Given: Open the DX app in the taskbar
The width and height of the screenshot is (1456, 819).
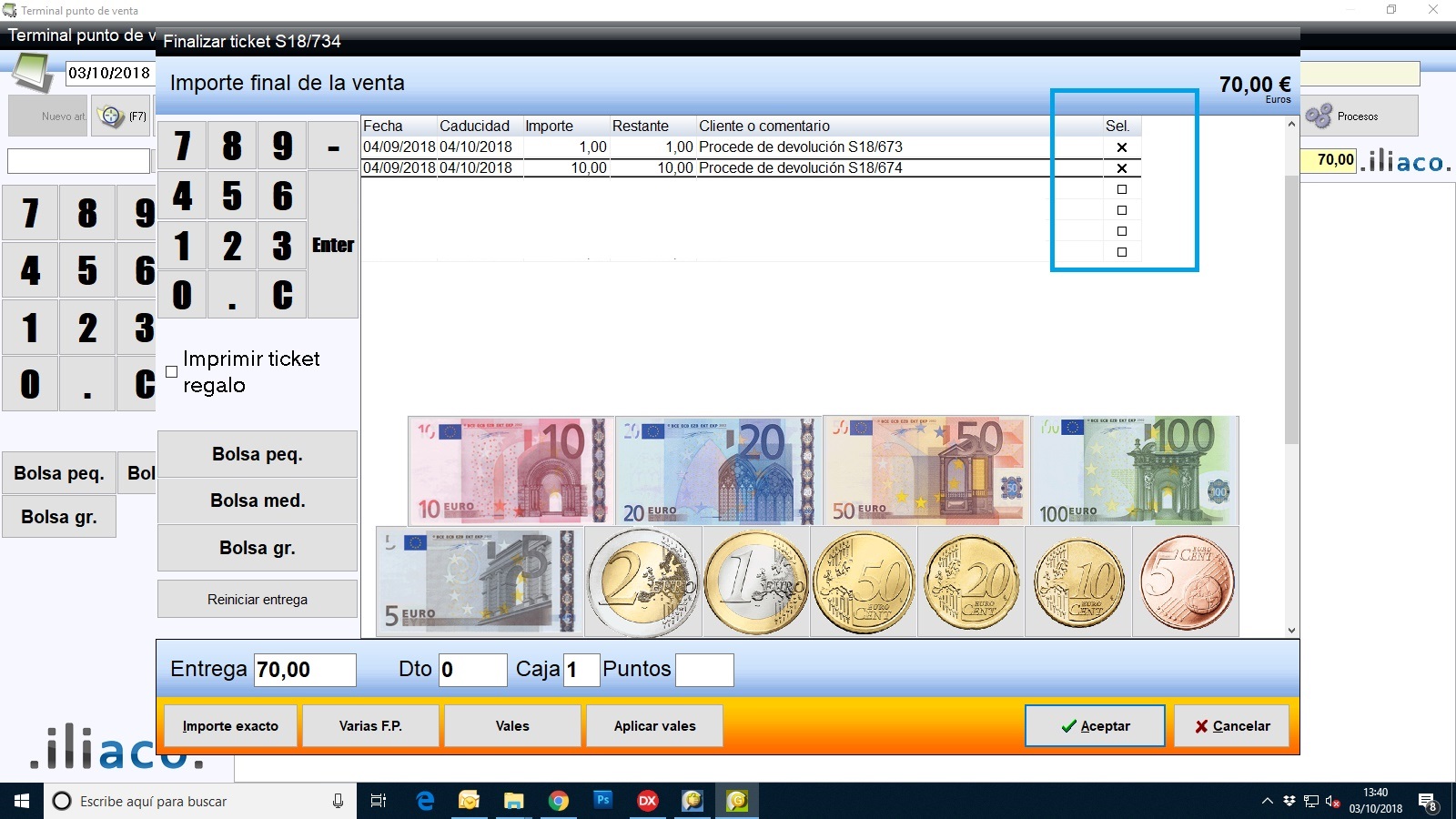Looking at the screenshot, I should (648, 801).
